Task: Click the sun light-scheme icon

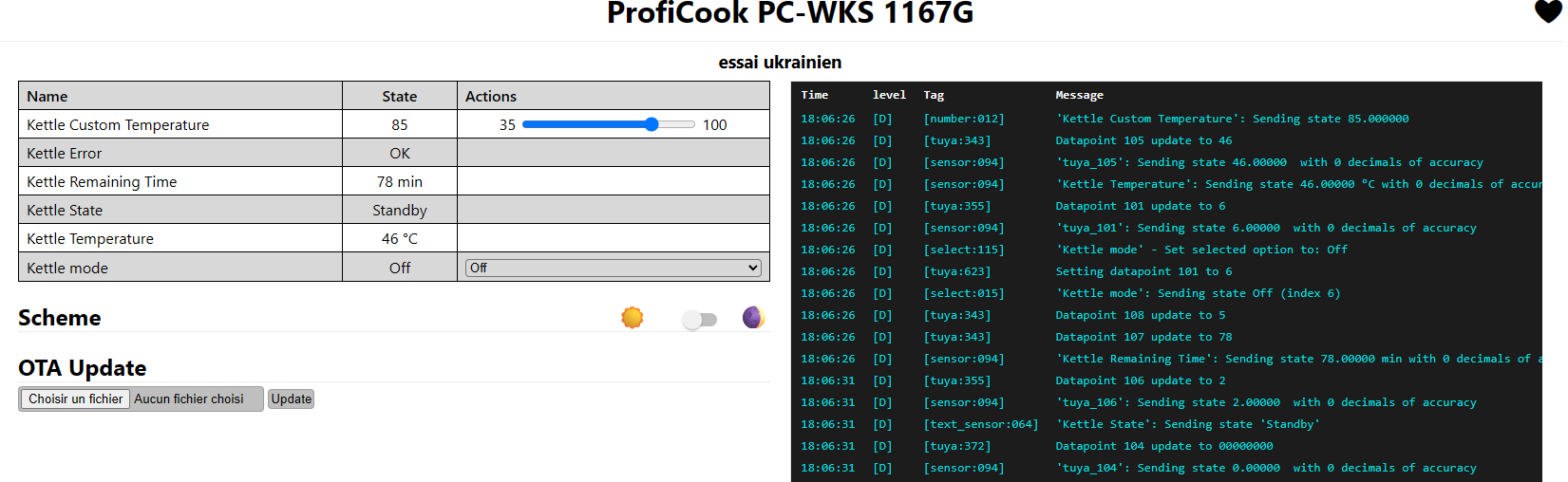Action: 633,318
